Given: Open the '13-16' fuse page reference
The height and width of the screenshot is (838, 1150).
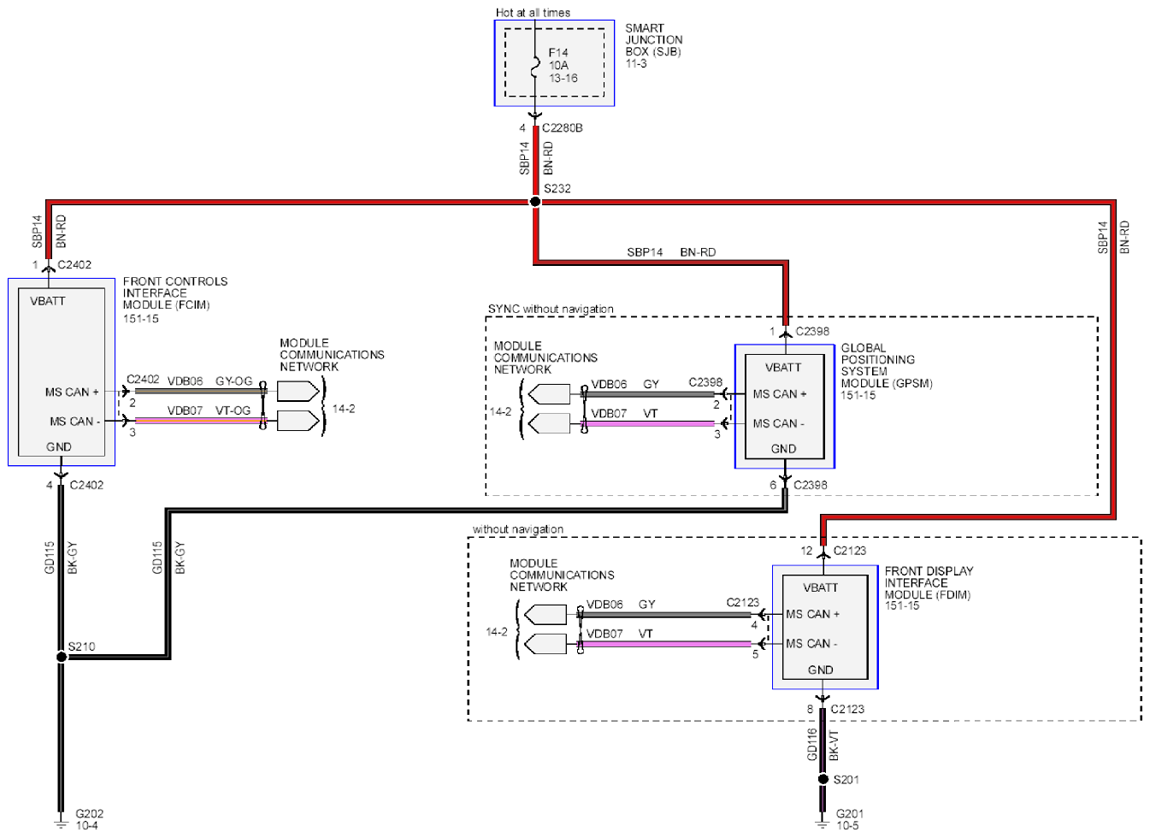Looking at the screenshot, I should 563,78.
